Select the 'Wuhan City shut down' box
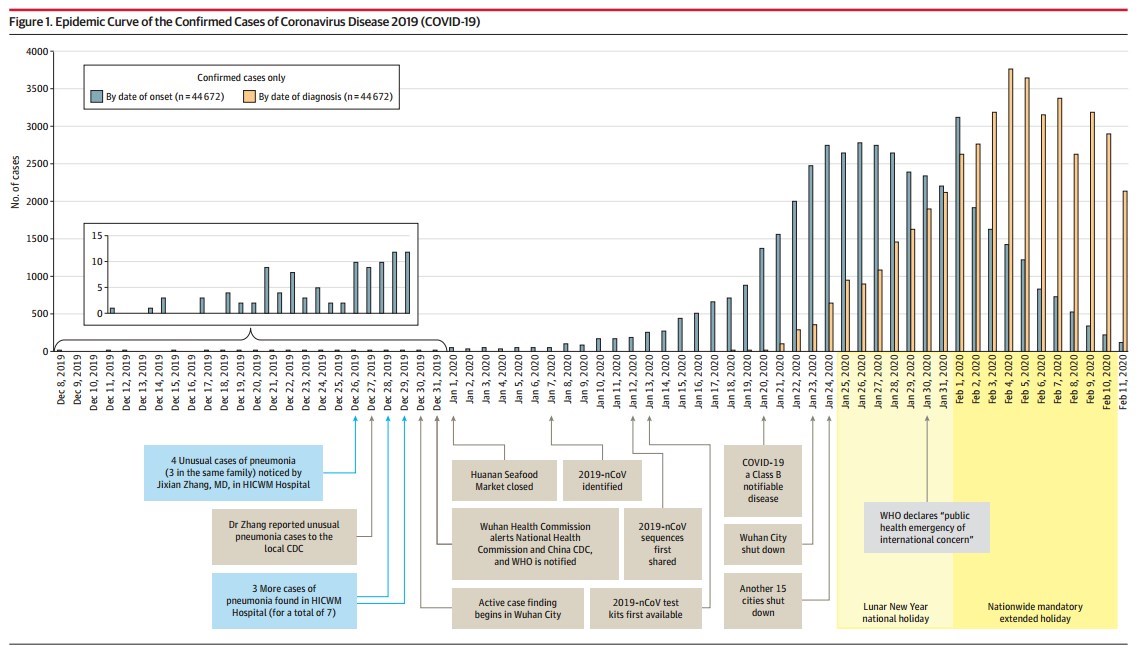The width and height of the screenshot is (1141, 653). [763, 543]
